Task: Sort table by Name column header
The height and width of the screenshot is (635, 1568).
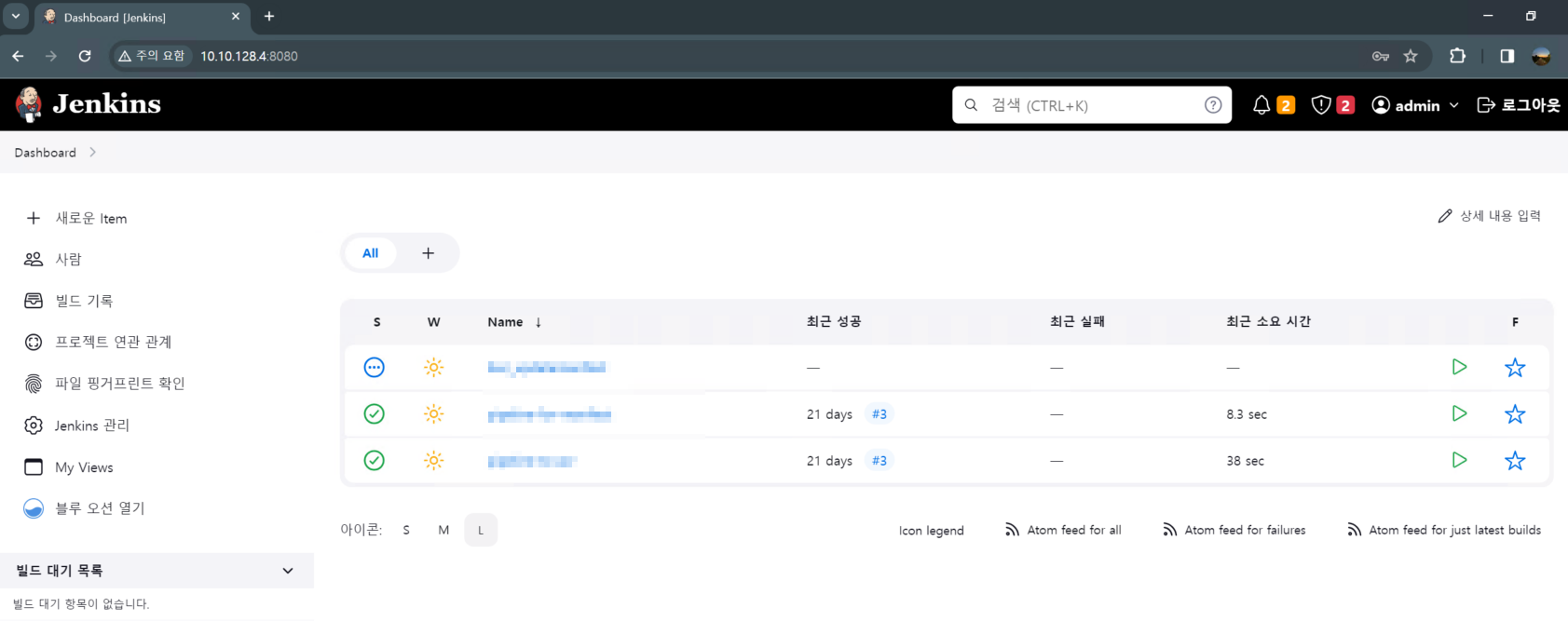Action: click(x=514, y=322)
